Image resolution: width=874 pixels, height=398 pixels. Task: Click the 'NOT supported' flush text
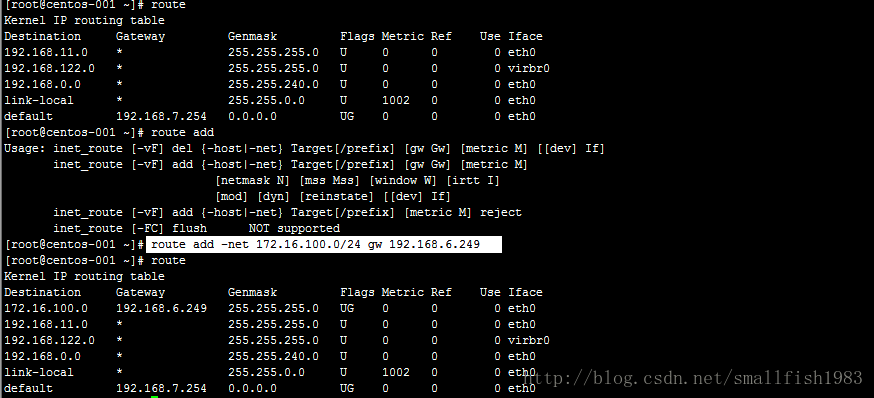pyautogui.click(x=294, y=229)
